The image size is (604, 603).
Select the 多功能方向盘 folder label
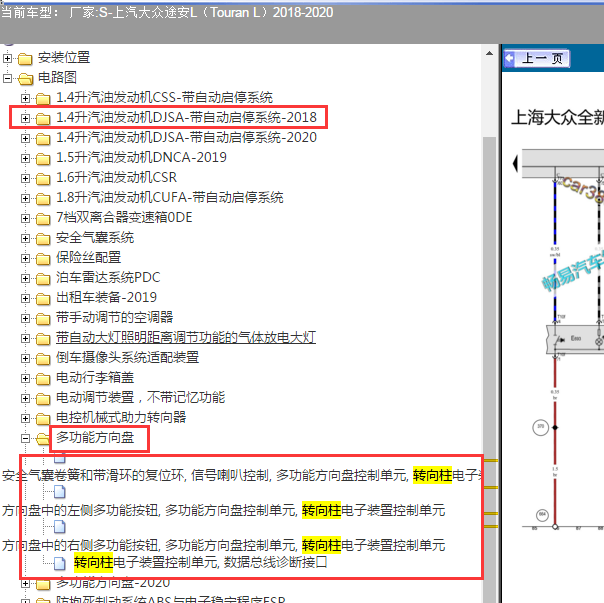(95, 437)
